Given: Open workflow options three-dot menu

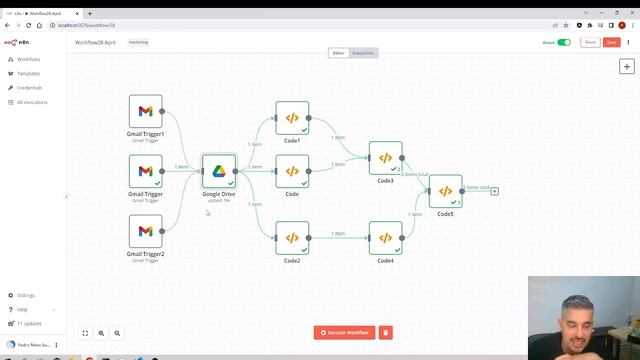Looking at the screenshot, I should (628, 42).
